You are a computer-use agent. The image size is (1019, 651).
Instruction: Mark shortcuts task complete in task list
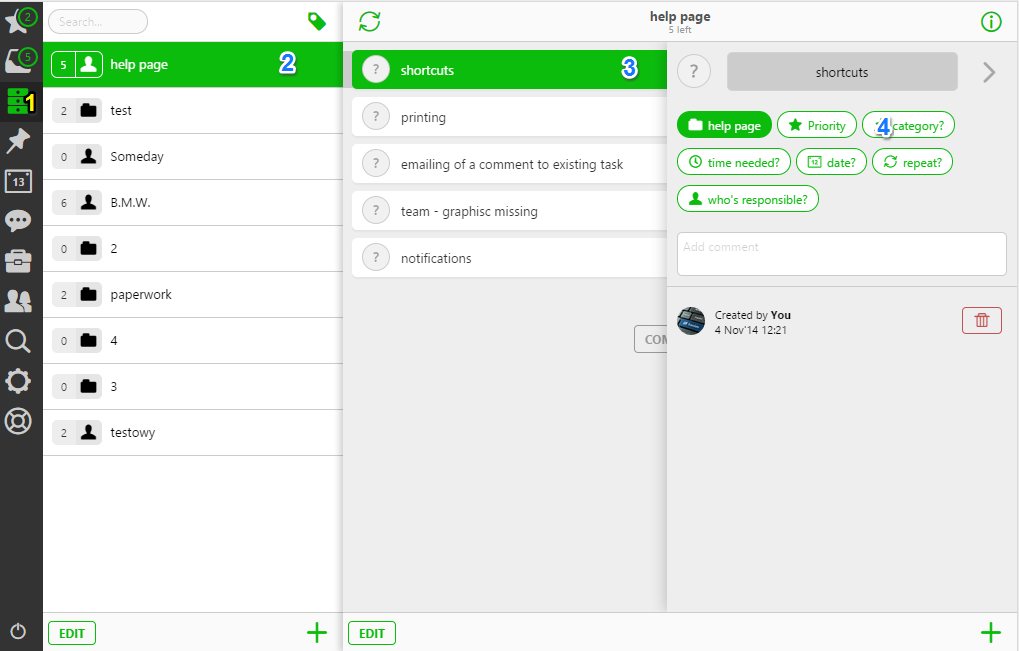[x=376, y=70]
